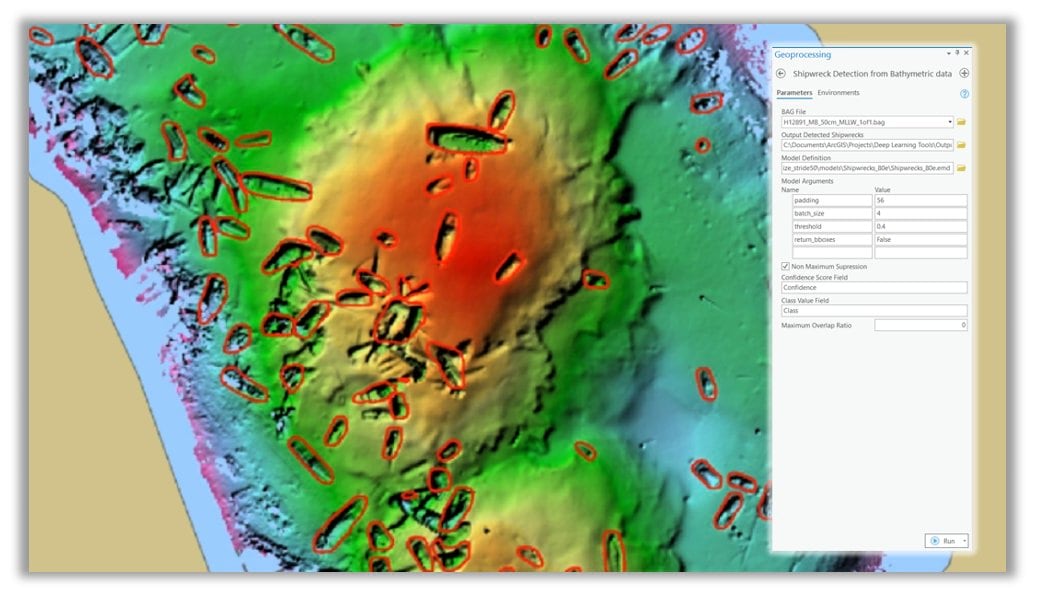Screen dimensions: 1037x594
Task: Click the padding argument name cell
Action: click(x=832, y=200)
